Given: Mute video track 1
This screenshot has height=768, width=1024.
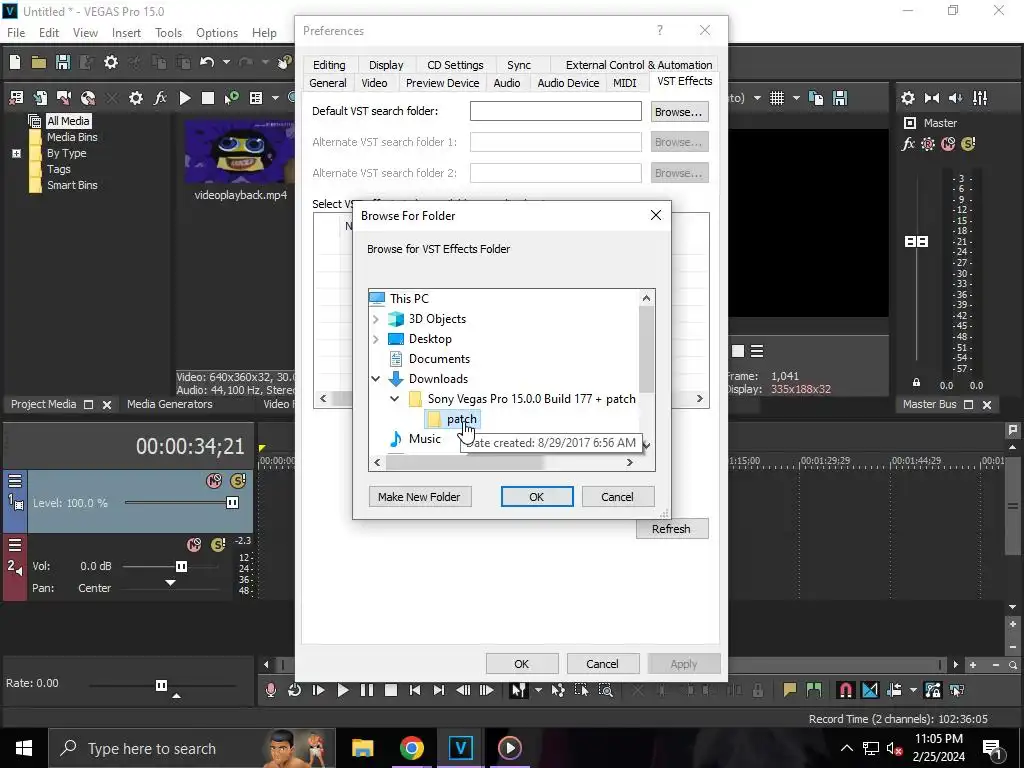Looking at the screenshot, I should click(214, 481).
